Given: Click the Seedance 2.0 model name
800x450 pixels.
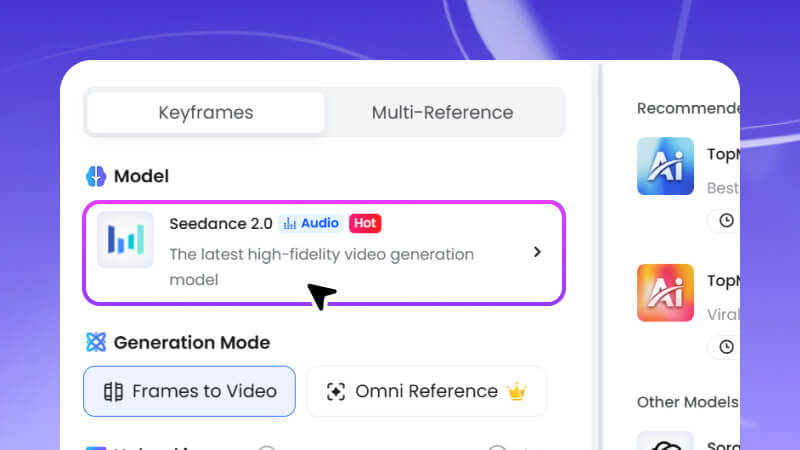Looking at the screenshot, I should coord(220,223).
